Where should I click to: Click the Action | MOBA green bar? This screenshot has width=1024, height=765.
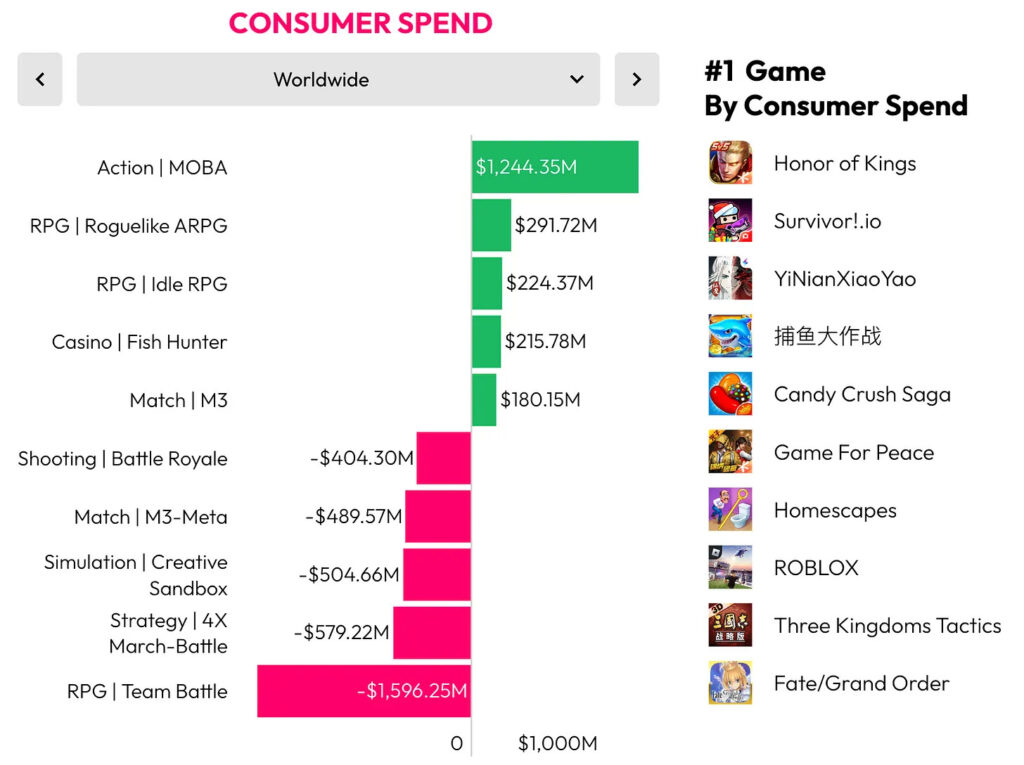555,167
